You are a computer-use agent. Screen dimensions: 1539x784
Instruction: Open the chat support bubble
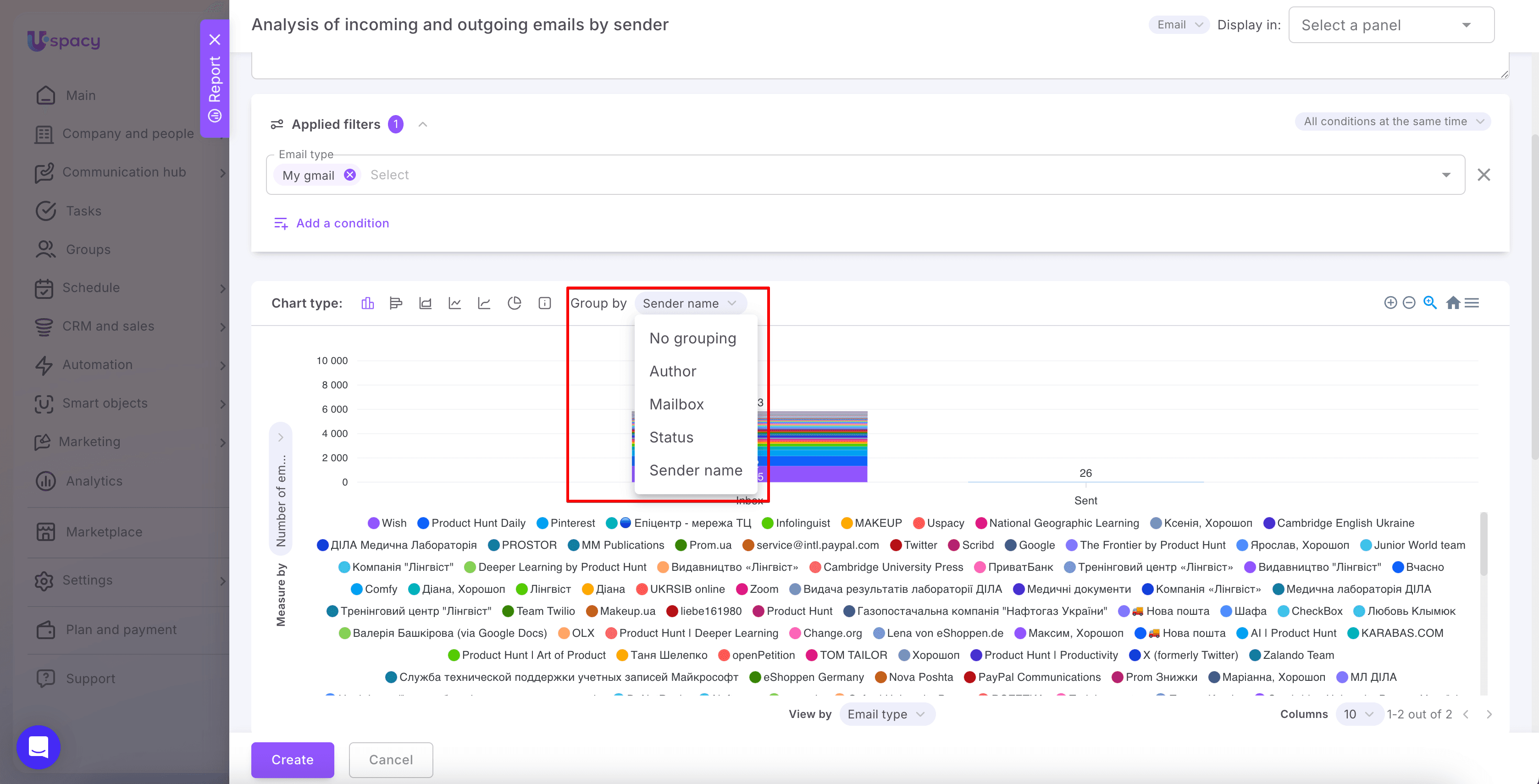coord(39,747)
